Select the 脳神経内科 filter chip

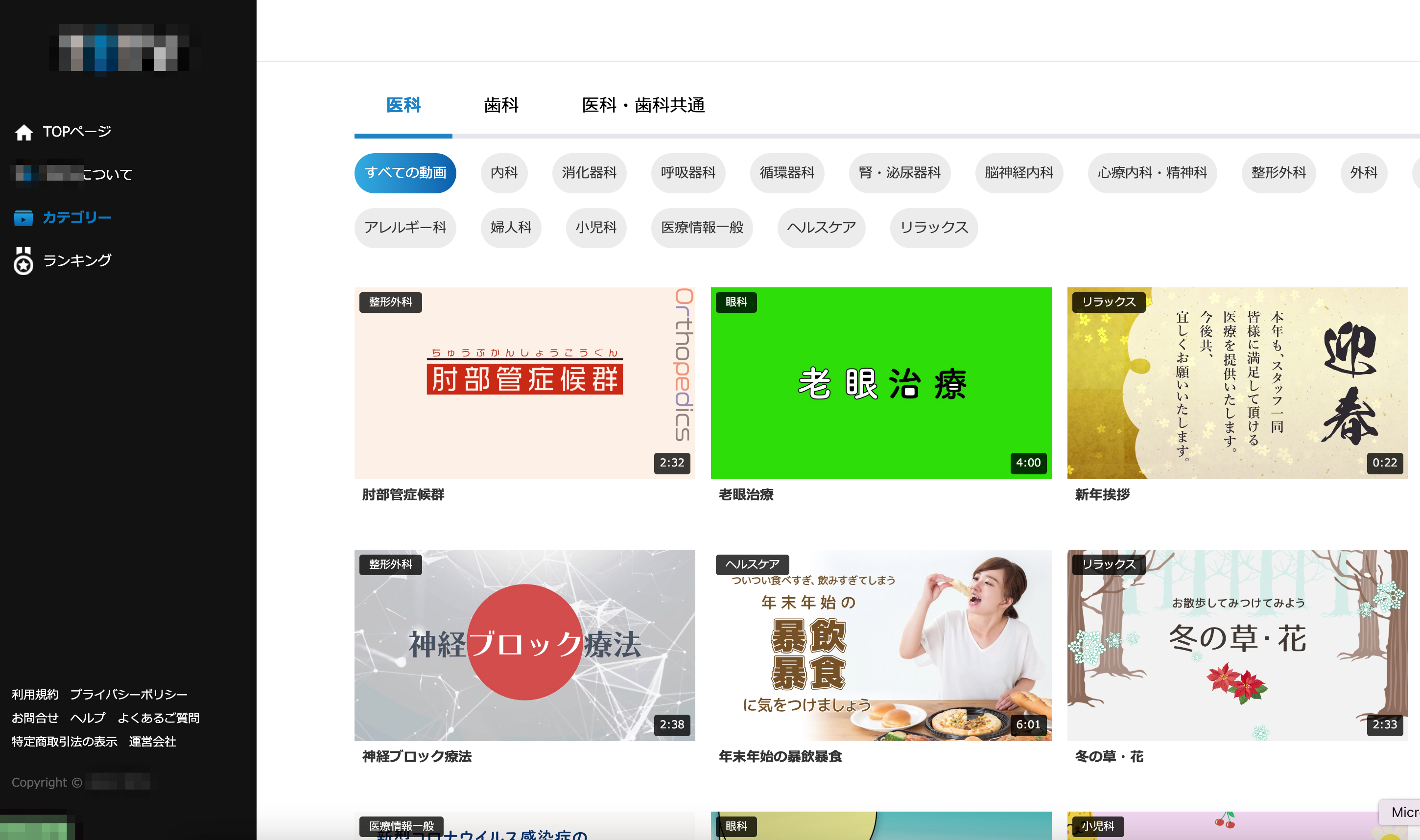tap(1018, 173)
